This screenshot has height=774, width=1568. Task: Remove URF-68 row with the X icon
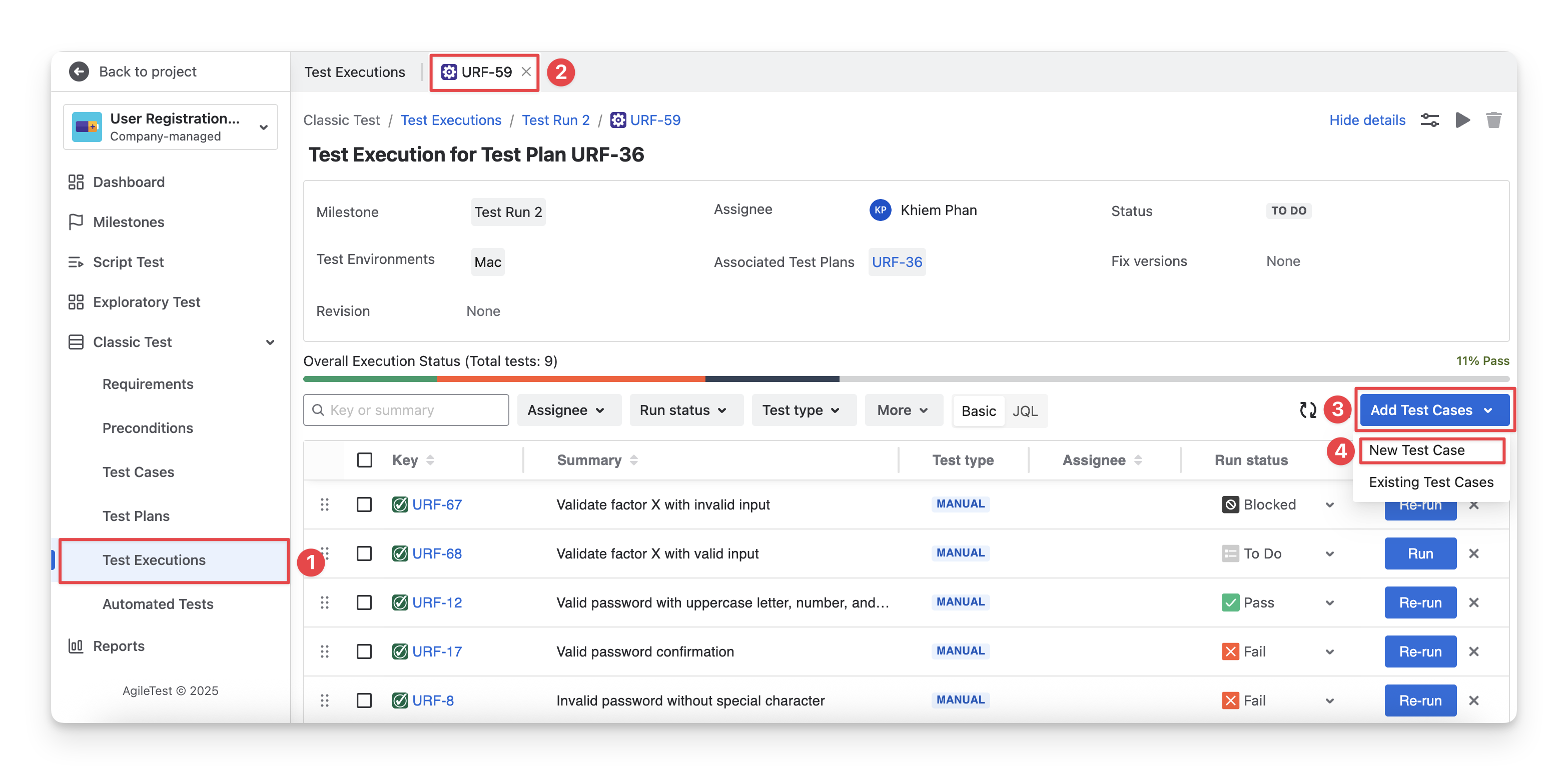(x=1473, y=553)
